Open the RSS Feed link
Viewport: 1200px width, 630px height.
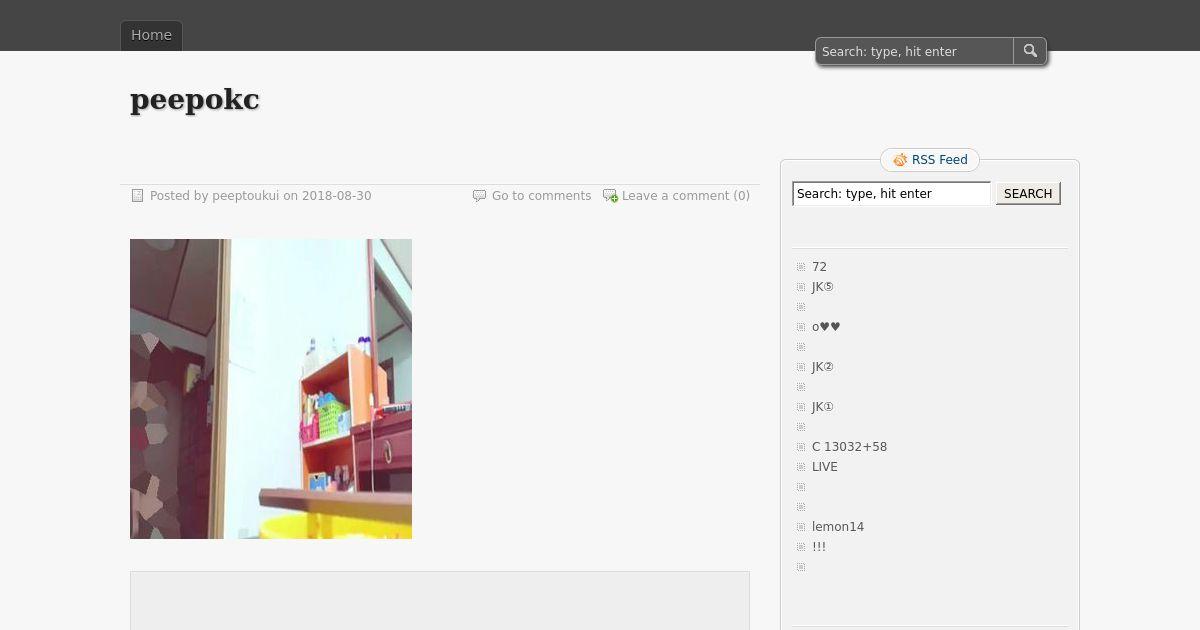(x=939, y=160)
